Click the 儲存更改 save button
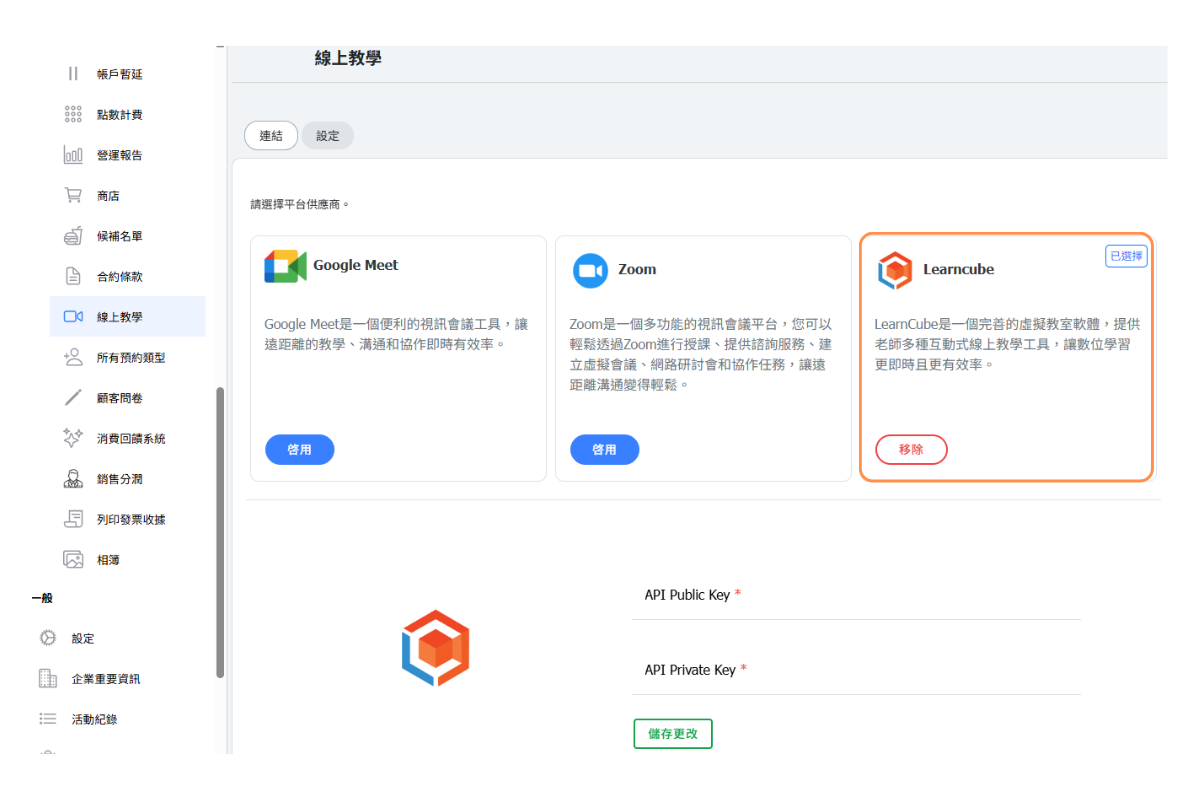 point(673,733)
